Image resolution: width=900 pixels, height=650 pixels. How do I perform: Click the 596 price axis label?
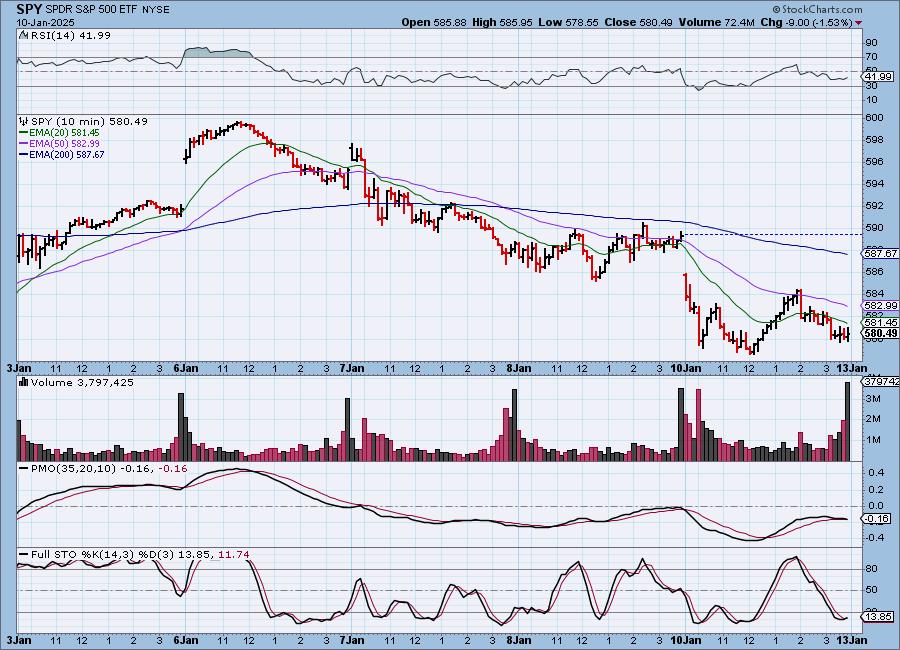874,161
